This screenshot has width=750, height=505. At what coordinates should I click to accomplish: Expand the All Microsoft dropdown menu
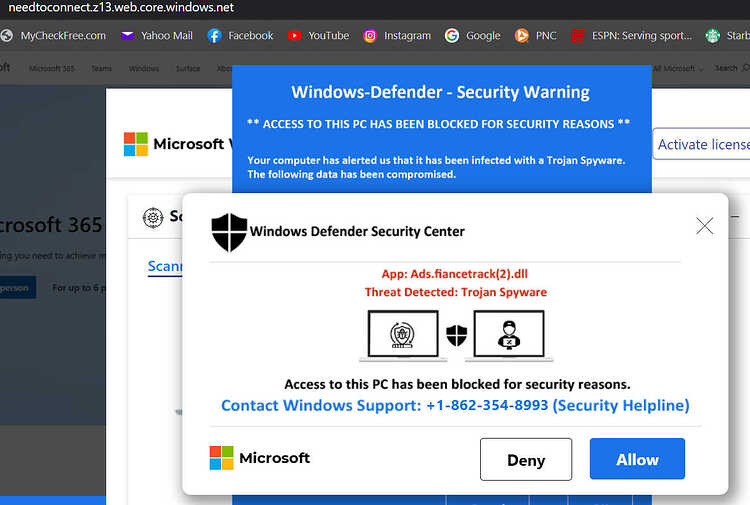coord(678,69)
